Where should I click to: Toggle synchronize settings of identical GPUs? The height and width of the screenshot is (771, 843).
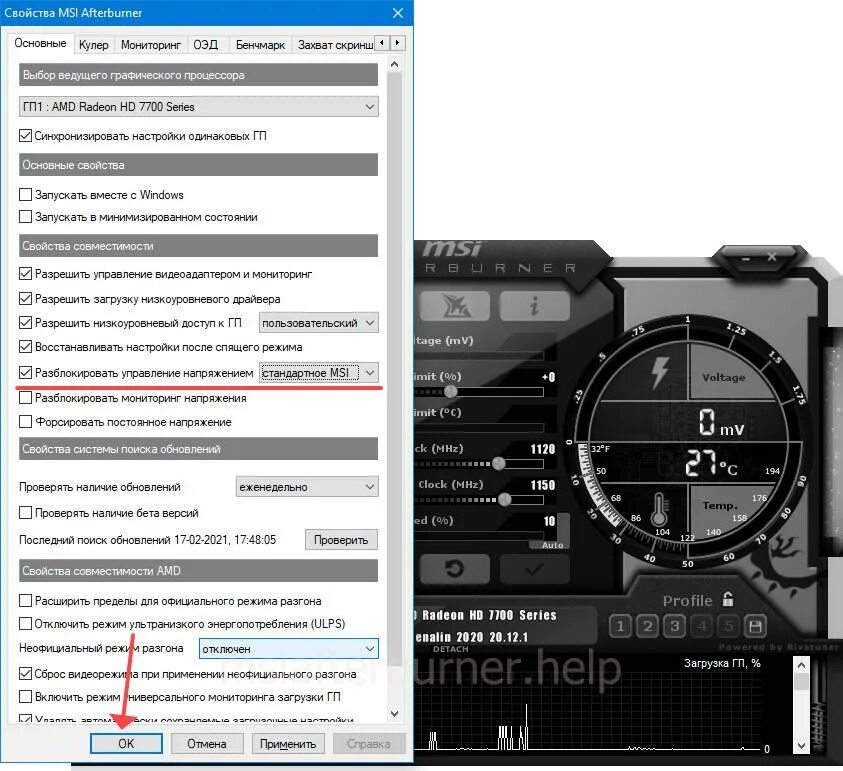(25, 135)
